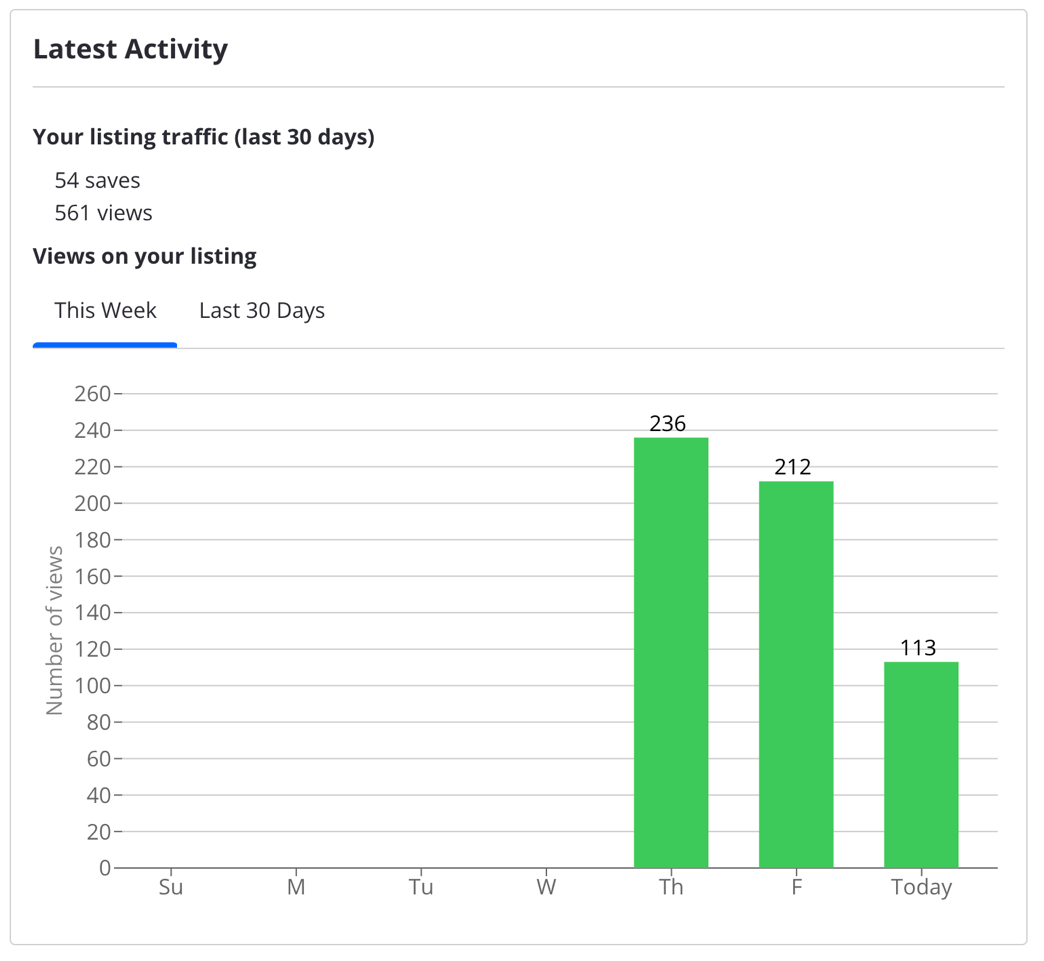Click the 'M' axis label

tap(296, 887)
